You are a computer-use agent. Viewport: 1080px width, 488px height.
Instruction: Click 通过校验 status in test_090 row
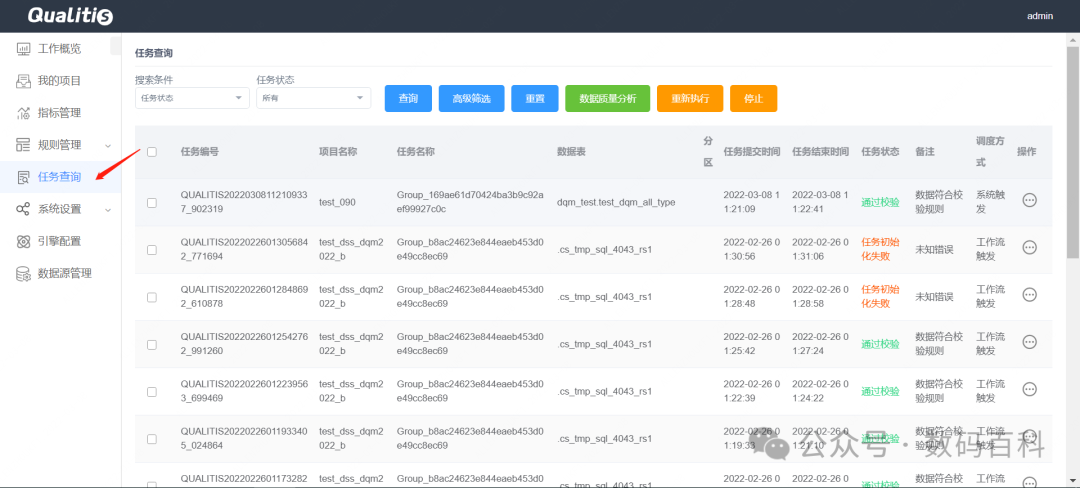pyautogui.click(x=880, y=202)
